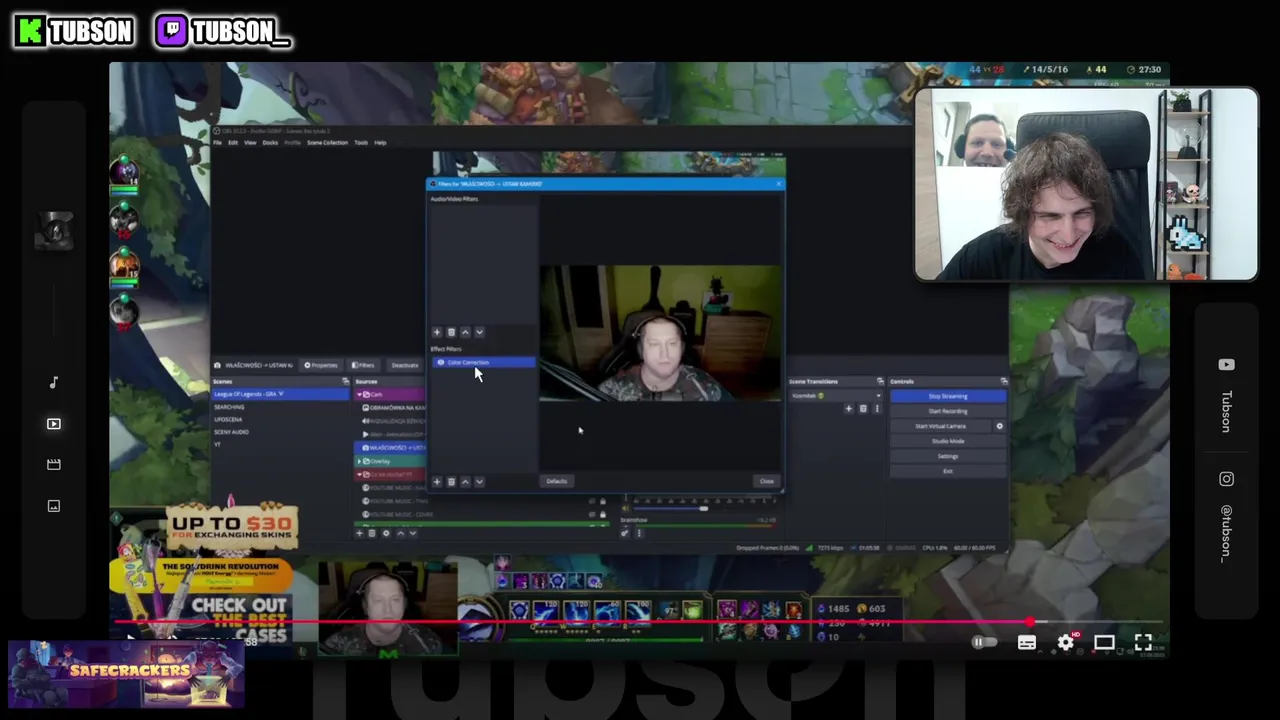Open transition properties three-dot menu
Image resolution: width=1280 pixels, height=720 pixels.
pos(877,408)
